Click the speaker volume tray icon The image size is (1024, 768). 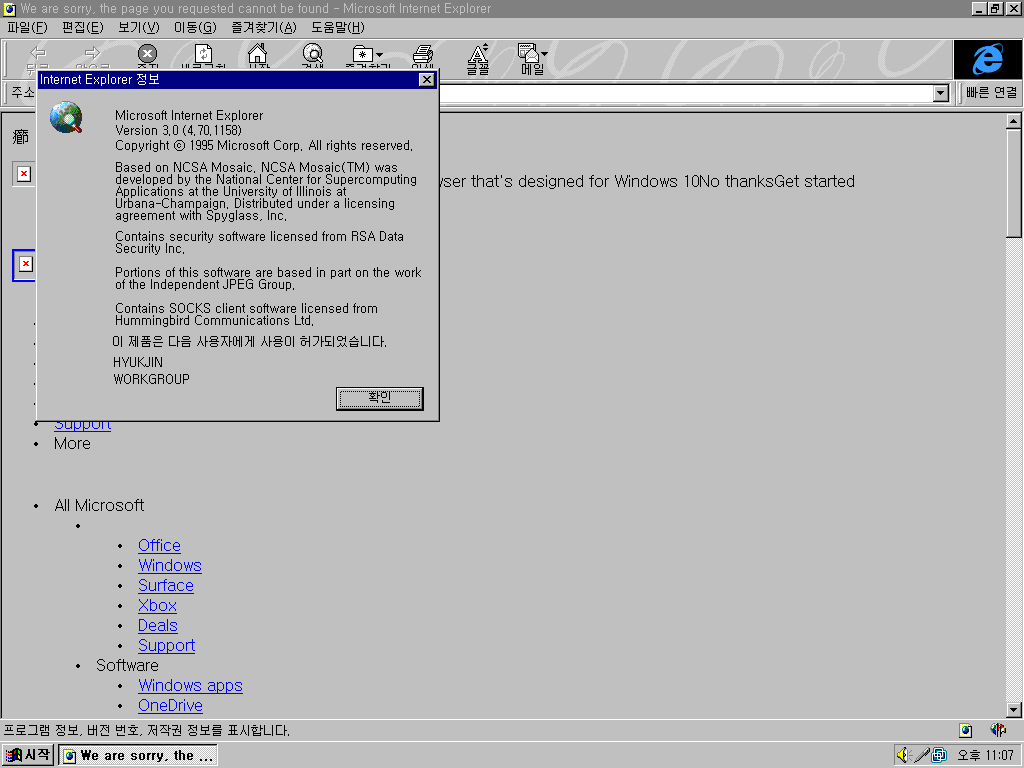click(903, 755)
